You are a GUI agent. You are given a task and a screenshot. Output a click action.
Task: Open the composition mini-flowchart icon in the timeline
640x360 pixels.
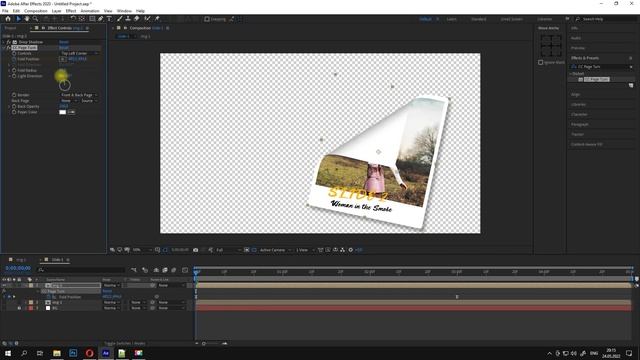134,270
